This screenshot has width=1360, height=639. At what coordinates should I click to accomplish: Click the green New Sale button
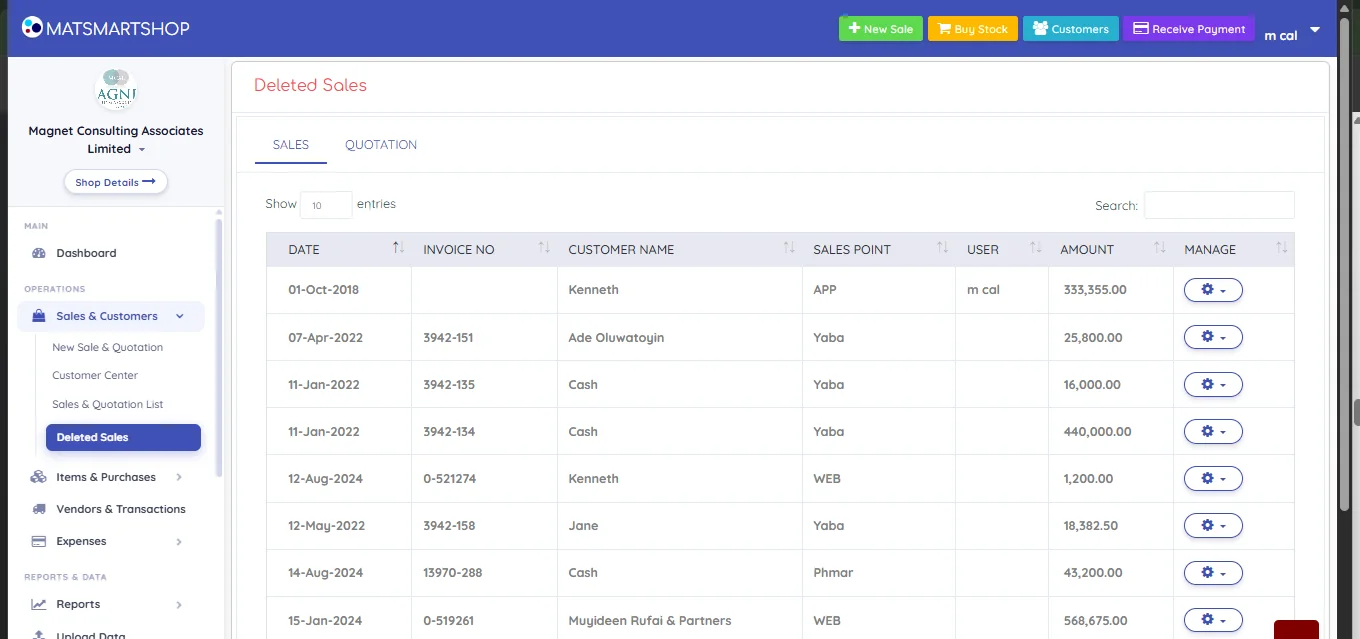[x=881, y=29]
